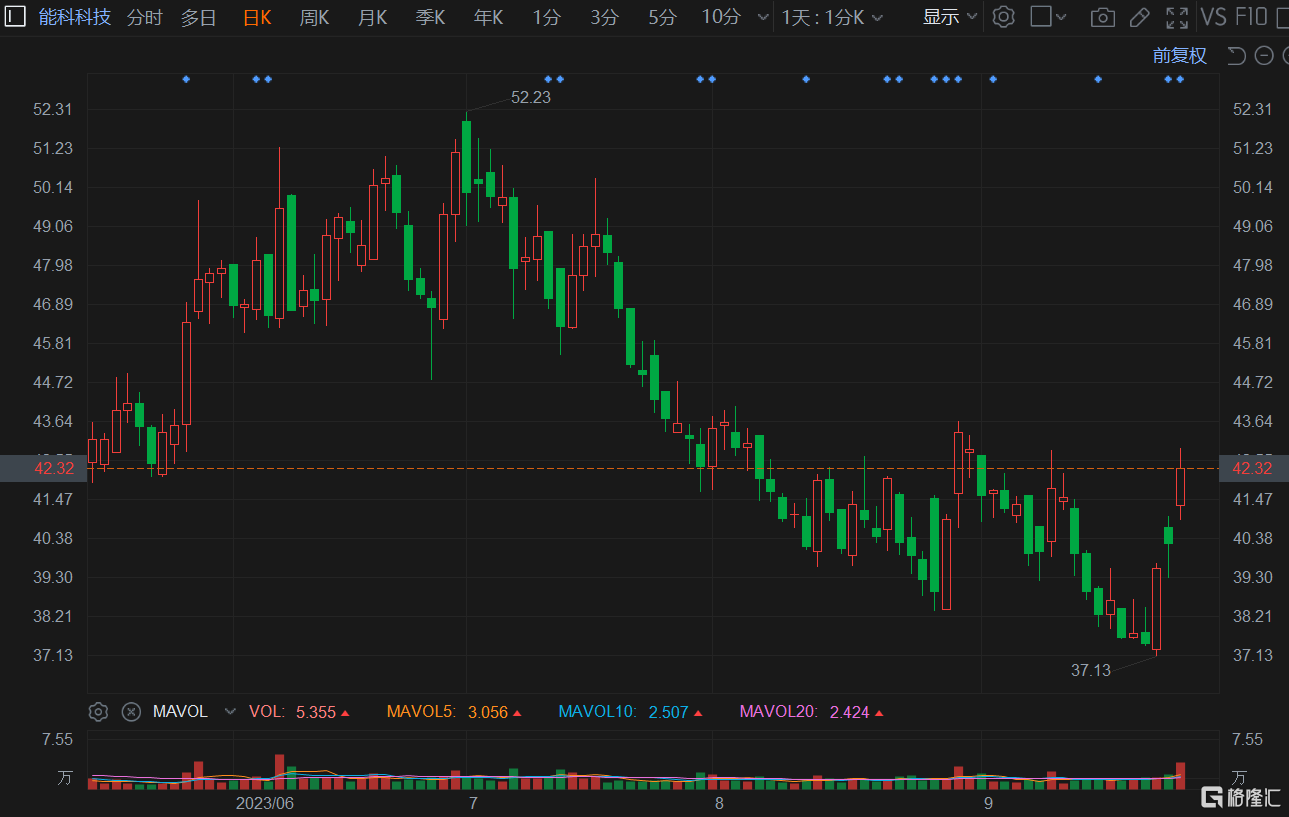Screen dimensions: 1289x817
Task: Select the 周K chart tab
Action: pyautogui.click(x=314, y=17)
